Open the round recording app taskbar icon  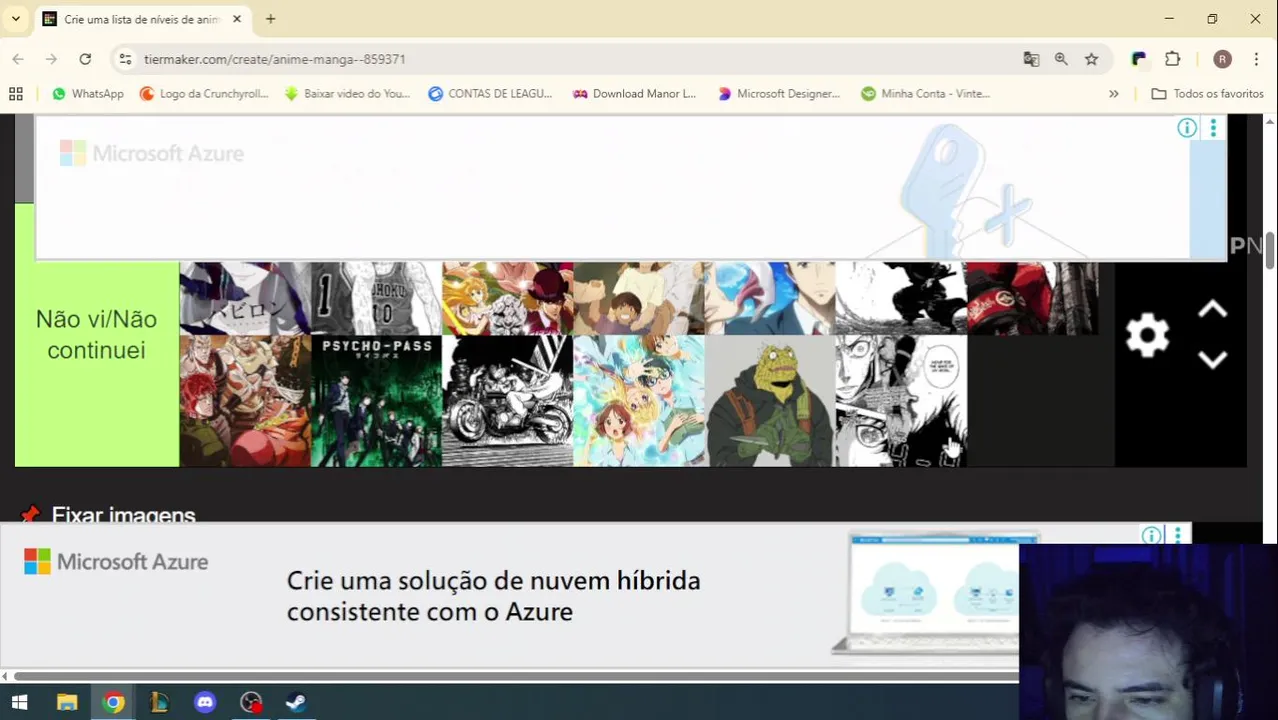(x=251, y=702)
